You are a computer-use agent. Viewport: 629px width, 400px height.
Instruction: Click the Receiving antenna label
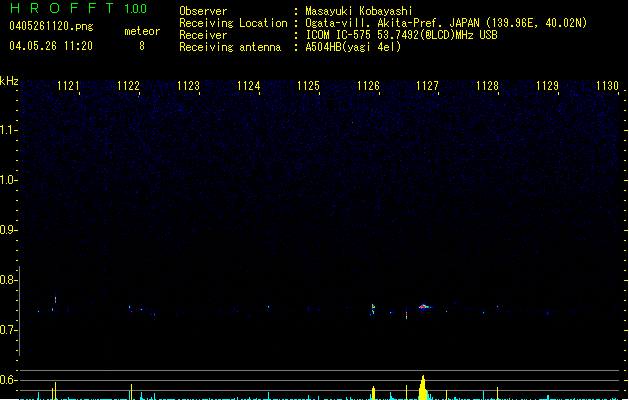point(230,47)
